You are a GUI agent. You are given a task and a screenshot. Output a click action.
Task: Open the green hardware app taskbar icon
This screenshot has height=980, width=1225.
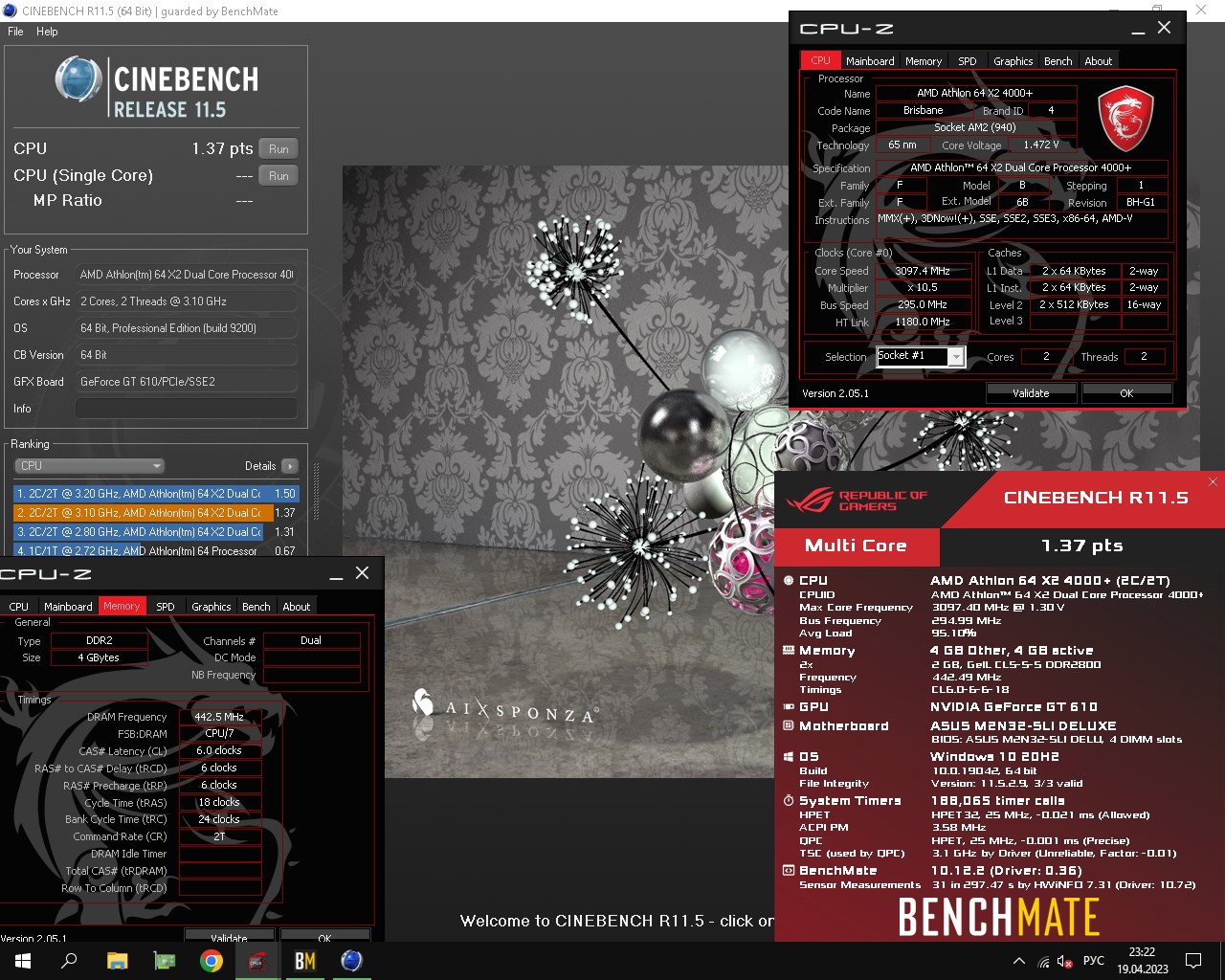(x=165, y=961)
